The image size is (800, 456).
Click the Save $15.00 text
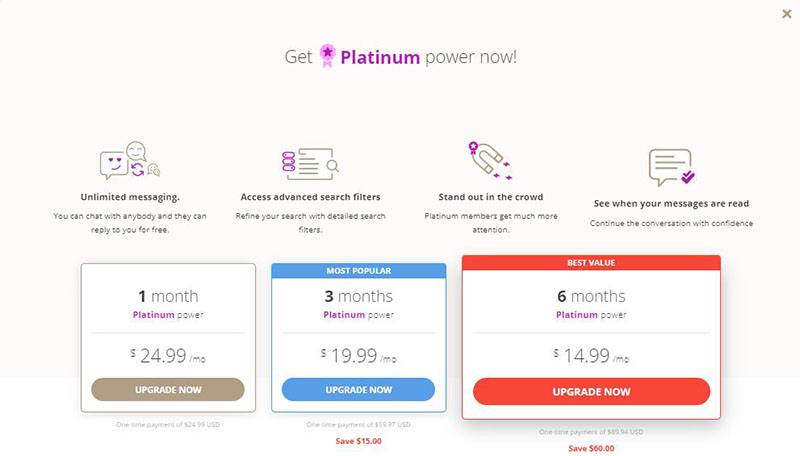coord(358,441)
